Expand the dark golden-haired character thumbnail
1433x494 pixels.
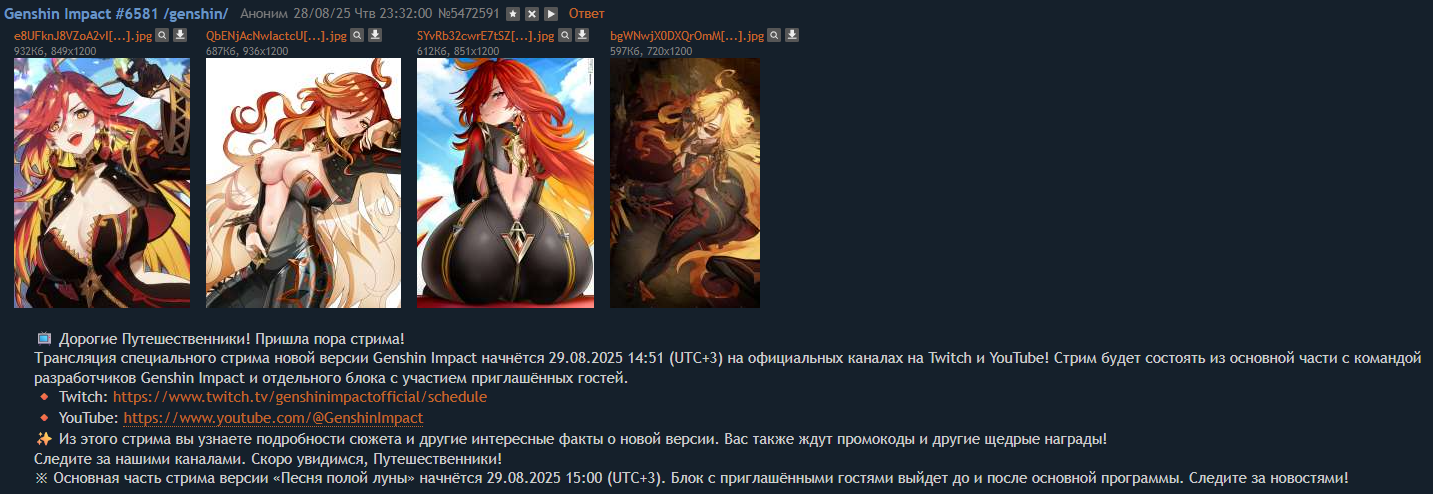(685, 183)
